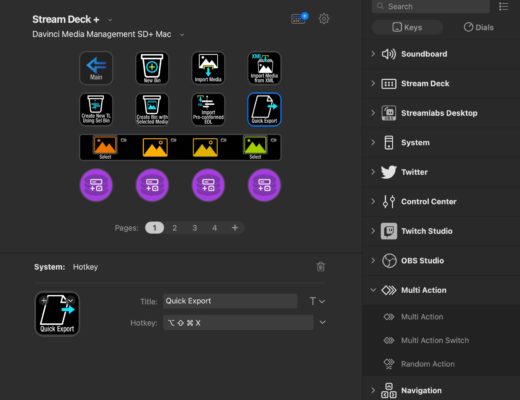The image size is (520, 400).
Task: Expand the System category
Action: tap(373, 142)
